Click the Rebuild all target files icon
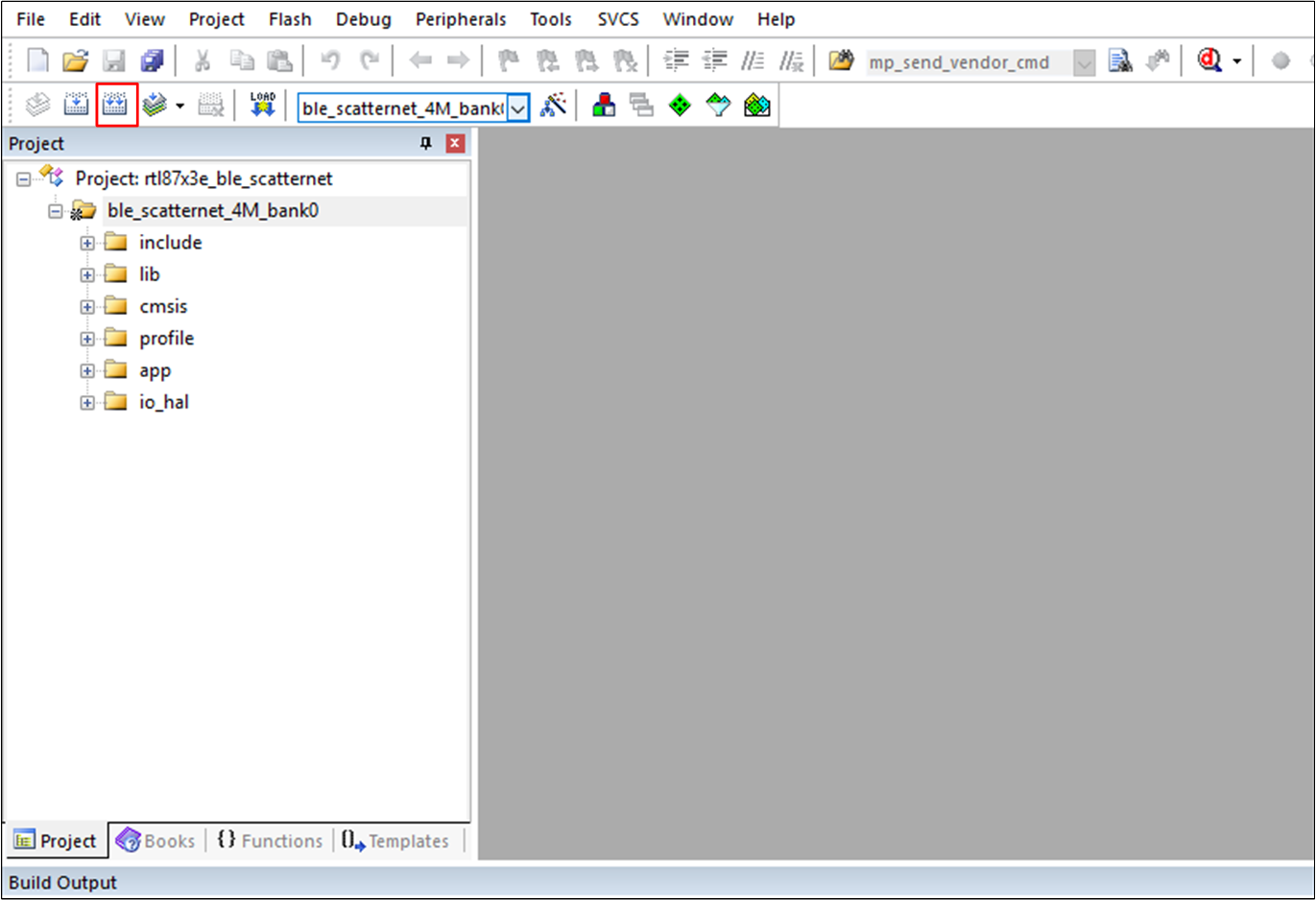Screen dimensions: 1316x900 click(116, 106)
